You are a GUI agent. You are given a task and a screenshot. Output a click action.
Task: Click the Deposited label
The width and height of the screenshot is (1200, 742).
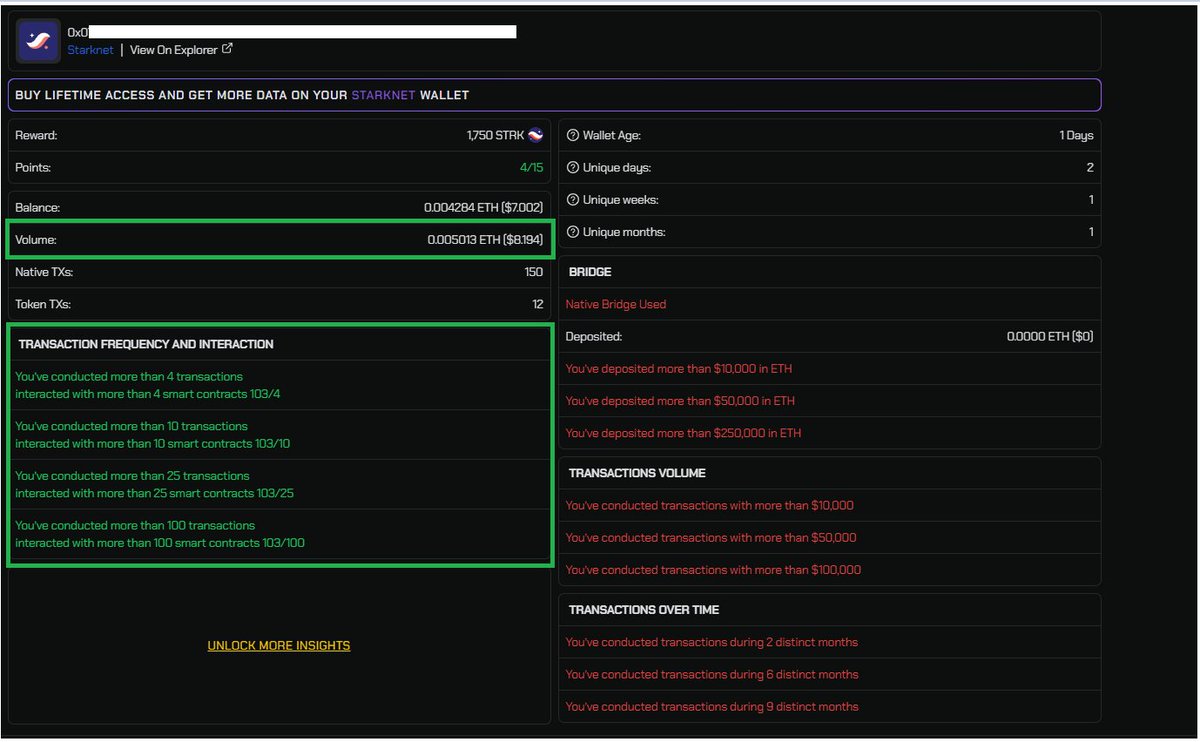tap(594, 337)
